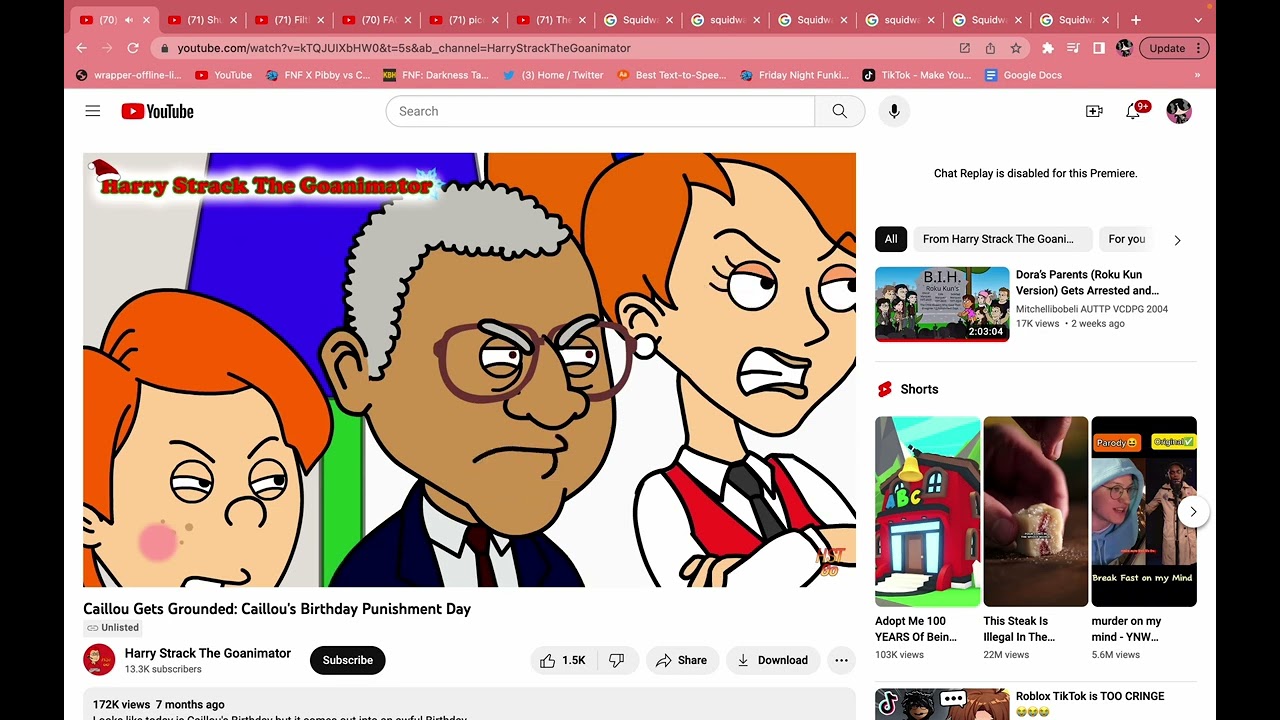The image size is (1280, 720).
Task: Open Dora's Parents video thumbnail
Action: point(942,304)
